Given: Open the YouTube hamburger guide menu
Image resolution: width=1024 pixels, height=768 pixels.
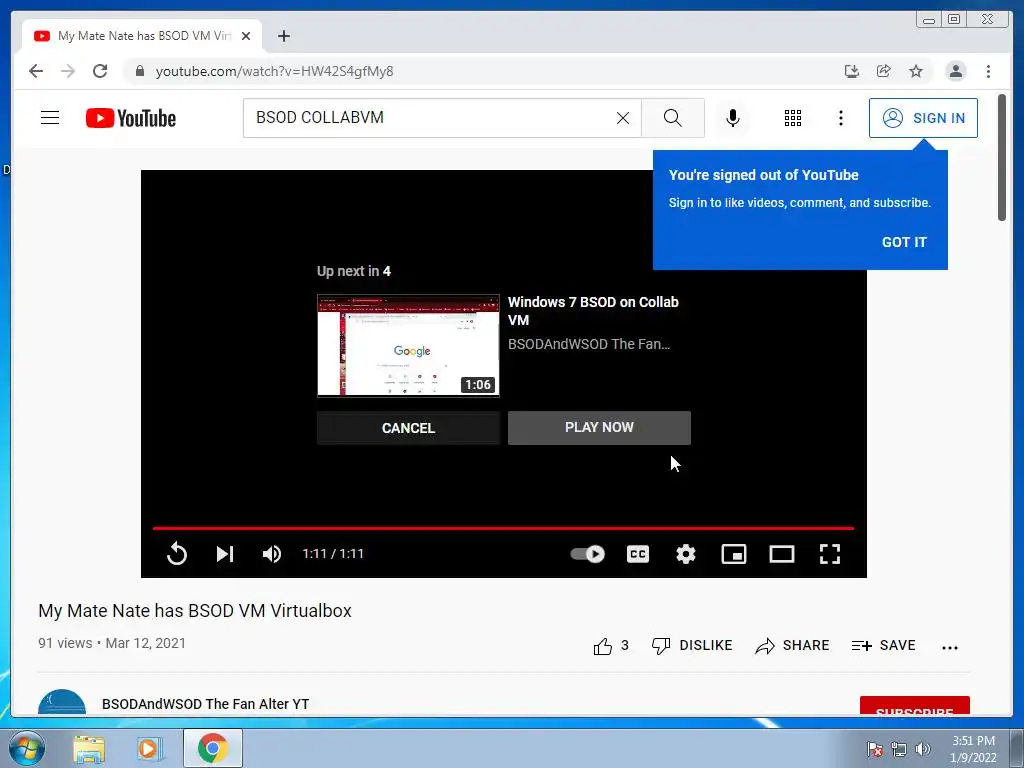Looking at the screenshot, I should [x=50, y=118].
